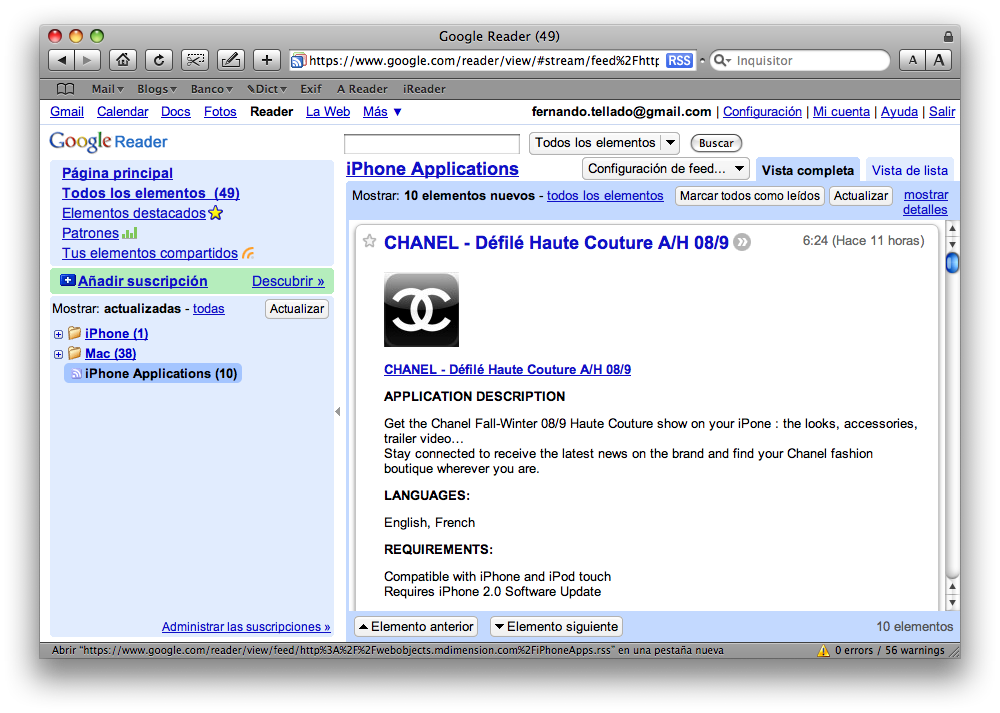Increase text size with large A button
The height and width of the screenshot is (713, 1000).
(x=939, y=61)
